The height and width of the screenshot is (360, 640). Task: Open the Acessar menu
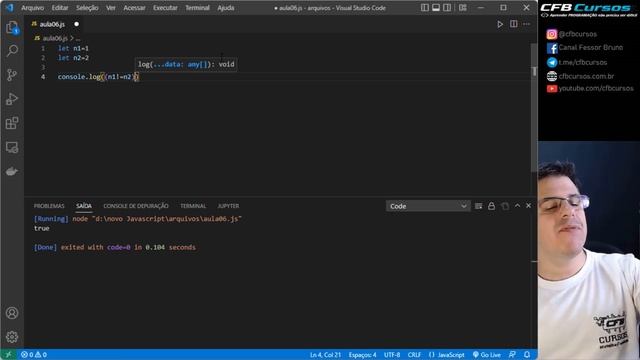coord(134,8)
